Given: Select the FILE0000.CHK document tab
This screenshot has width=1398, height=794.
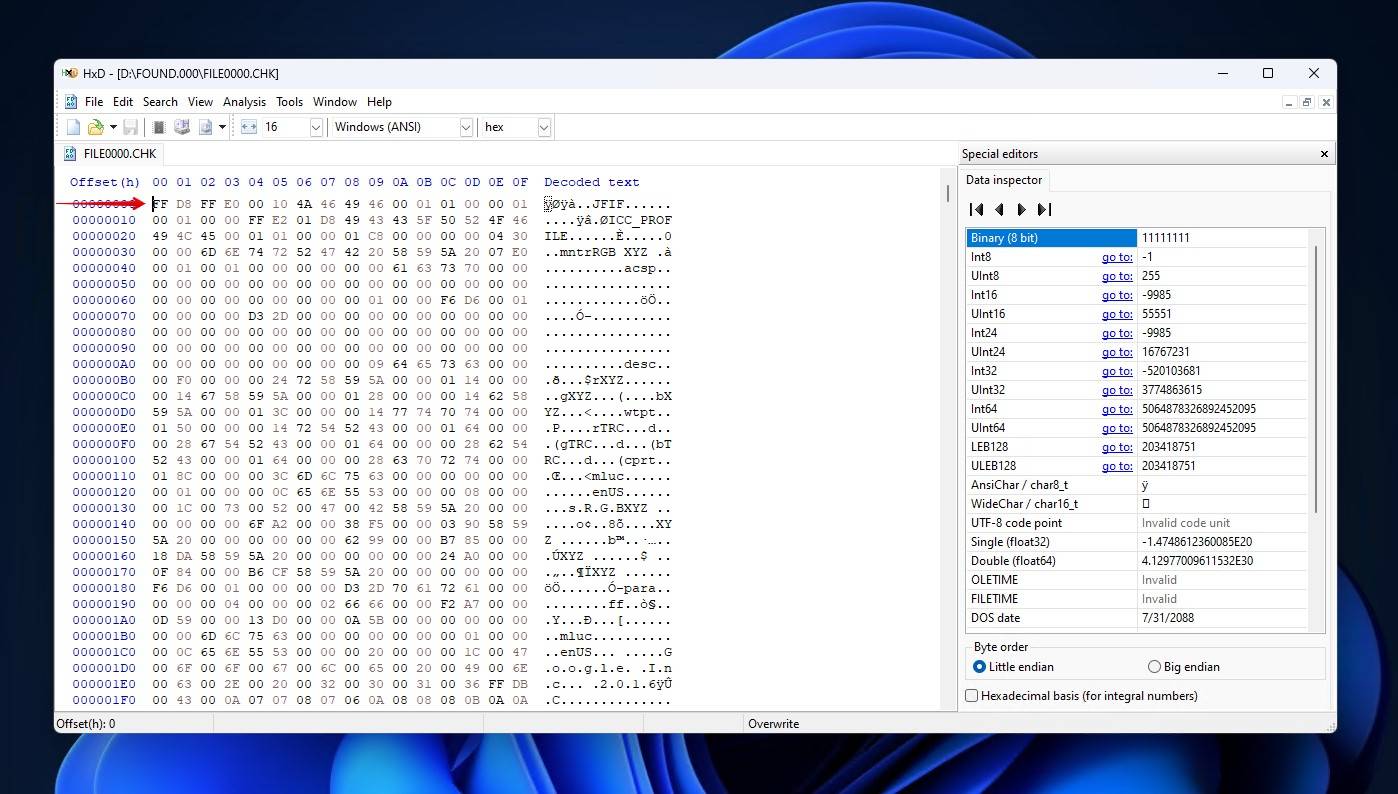Looking at the screenshot, I should pyautogui.click(x=110, y=154).
